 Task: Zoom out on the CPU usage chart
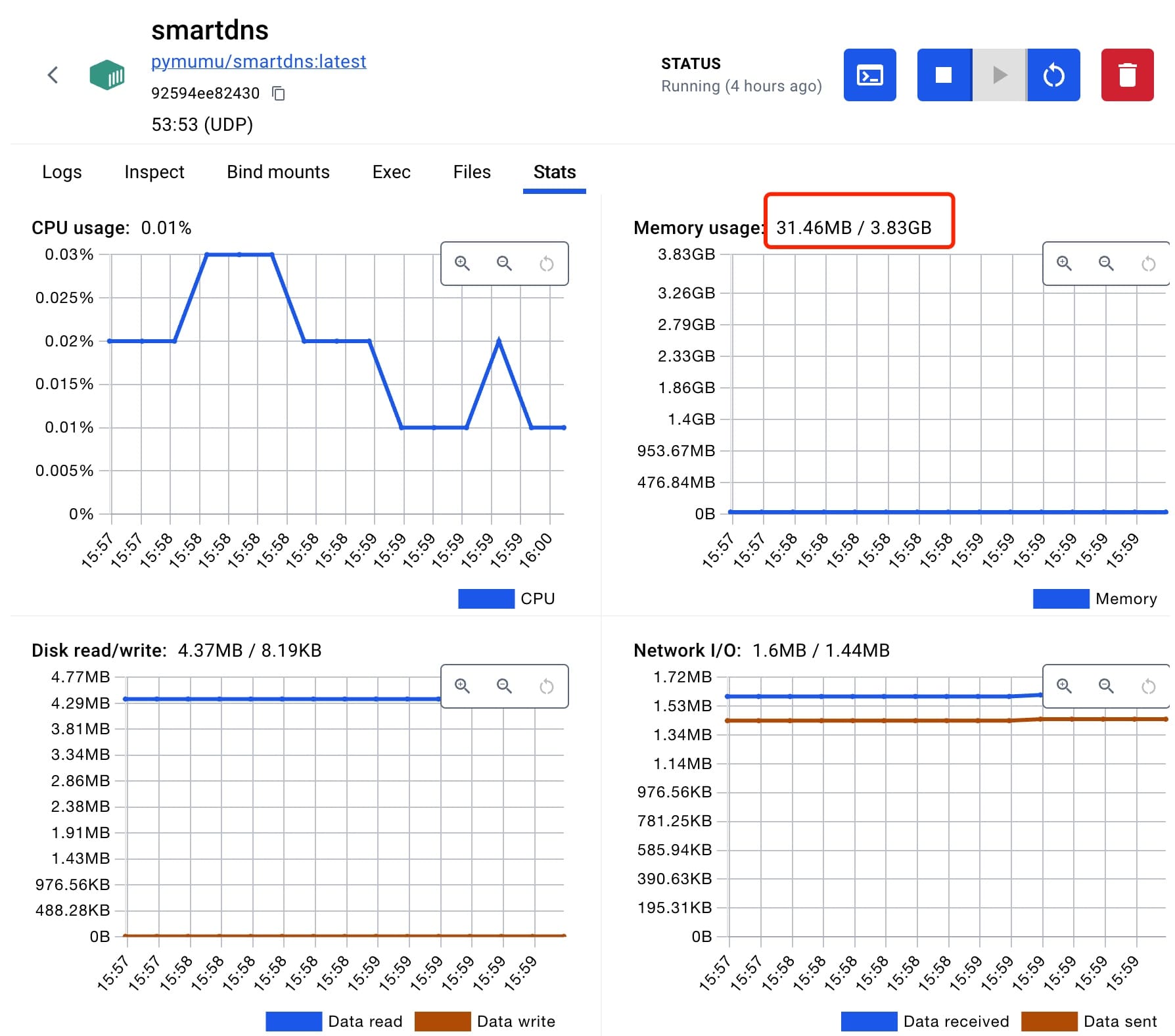(504, 264)
